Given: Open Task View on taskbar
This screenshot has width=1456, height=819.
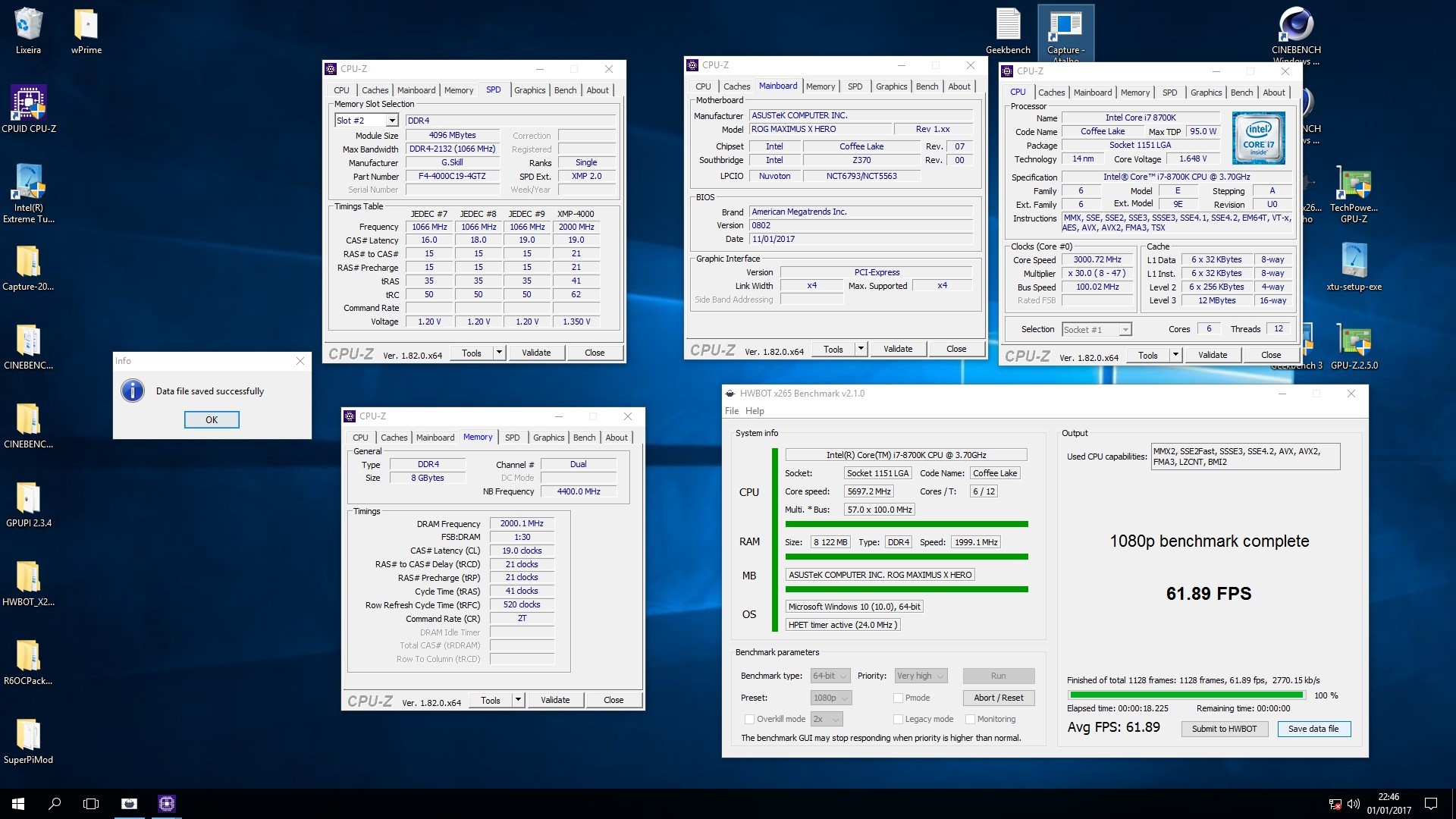Looking at the screenshot, I should coord(91,804).
